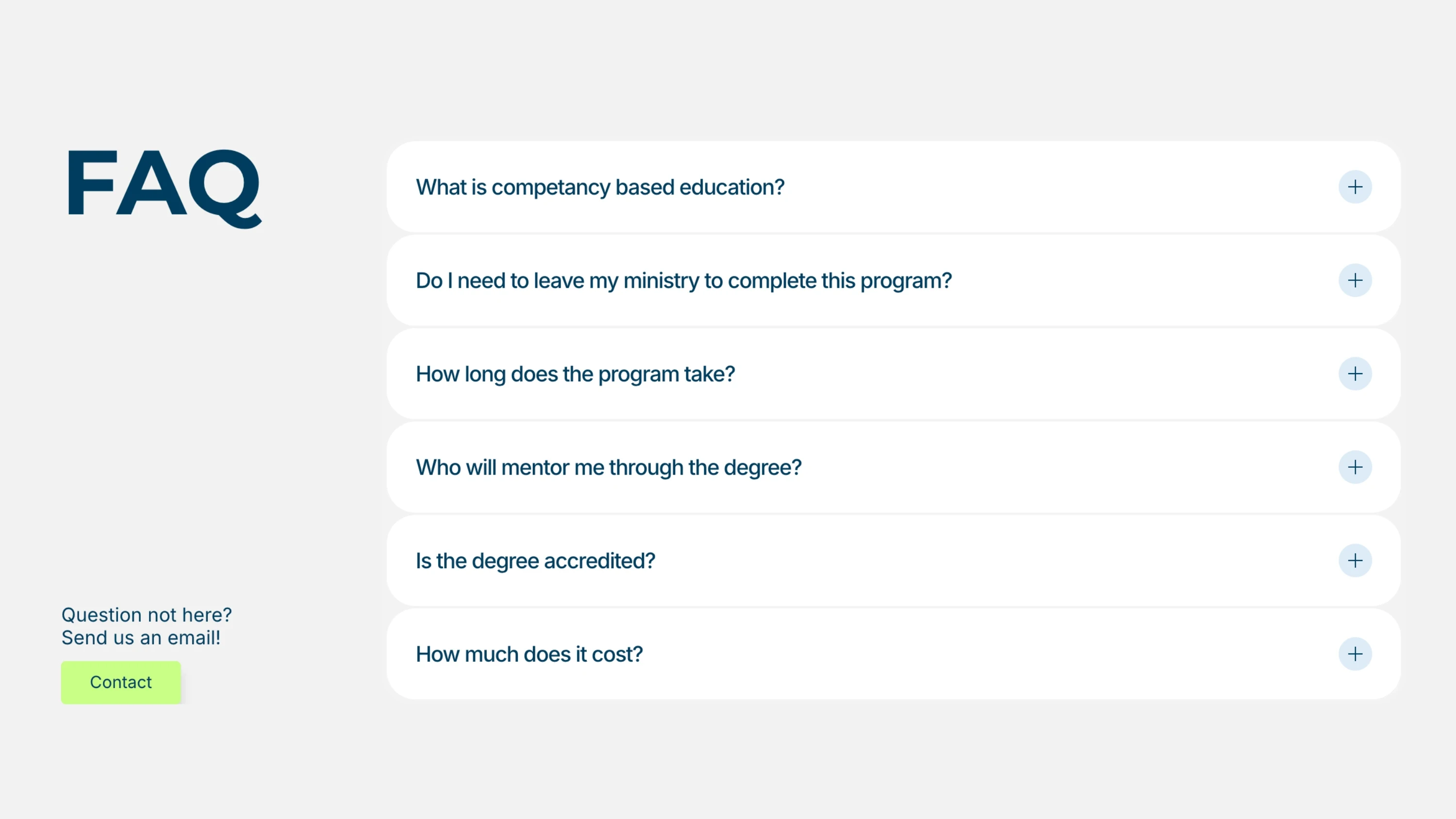1456x819 pixels.
Task: Expand "Do I need to leave my ministry" question
Action: coord(683,280)
